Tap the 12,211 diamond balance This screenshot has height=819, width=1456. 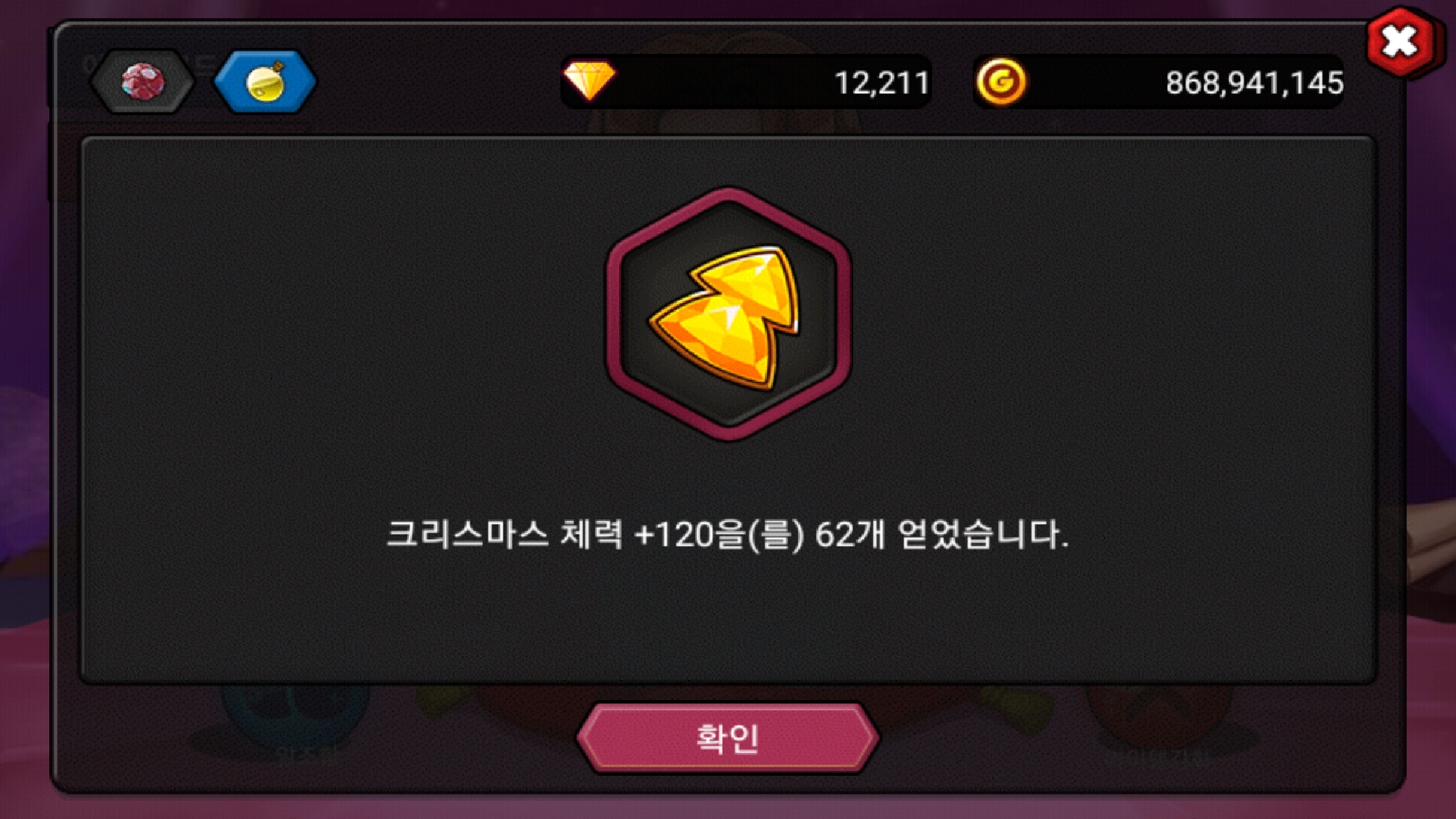882,83
